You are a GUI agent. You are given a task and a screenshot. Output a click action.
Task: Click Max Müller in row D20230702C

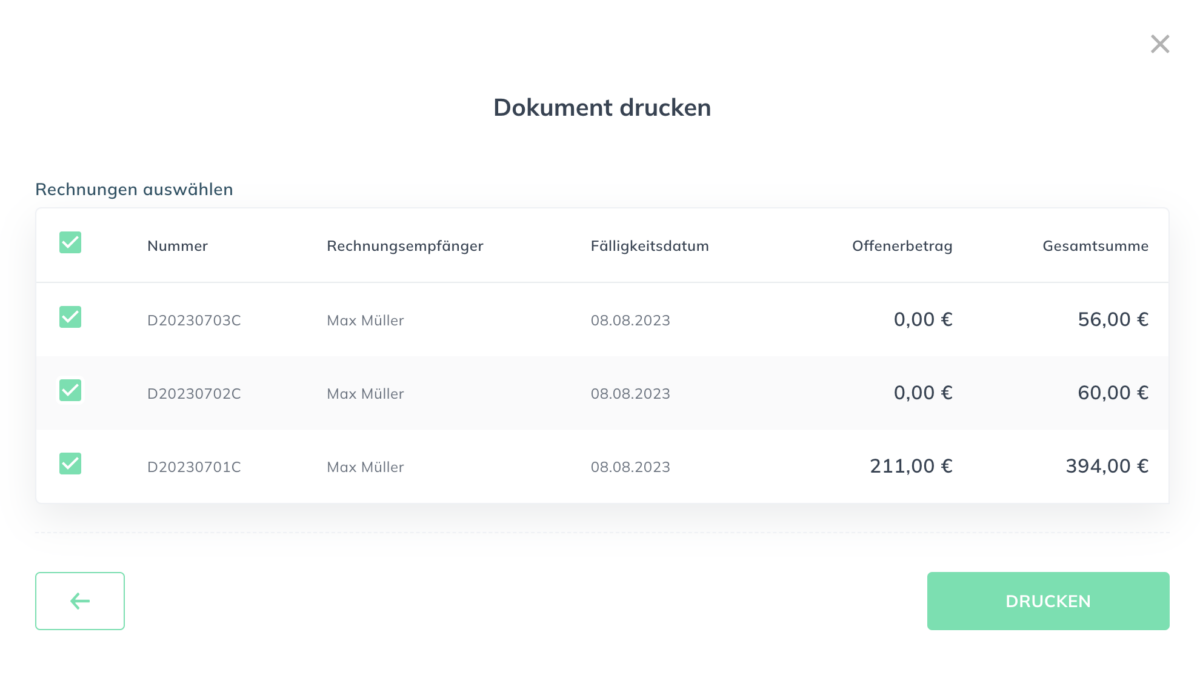[x=365, y=394]
